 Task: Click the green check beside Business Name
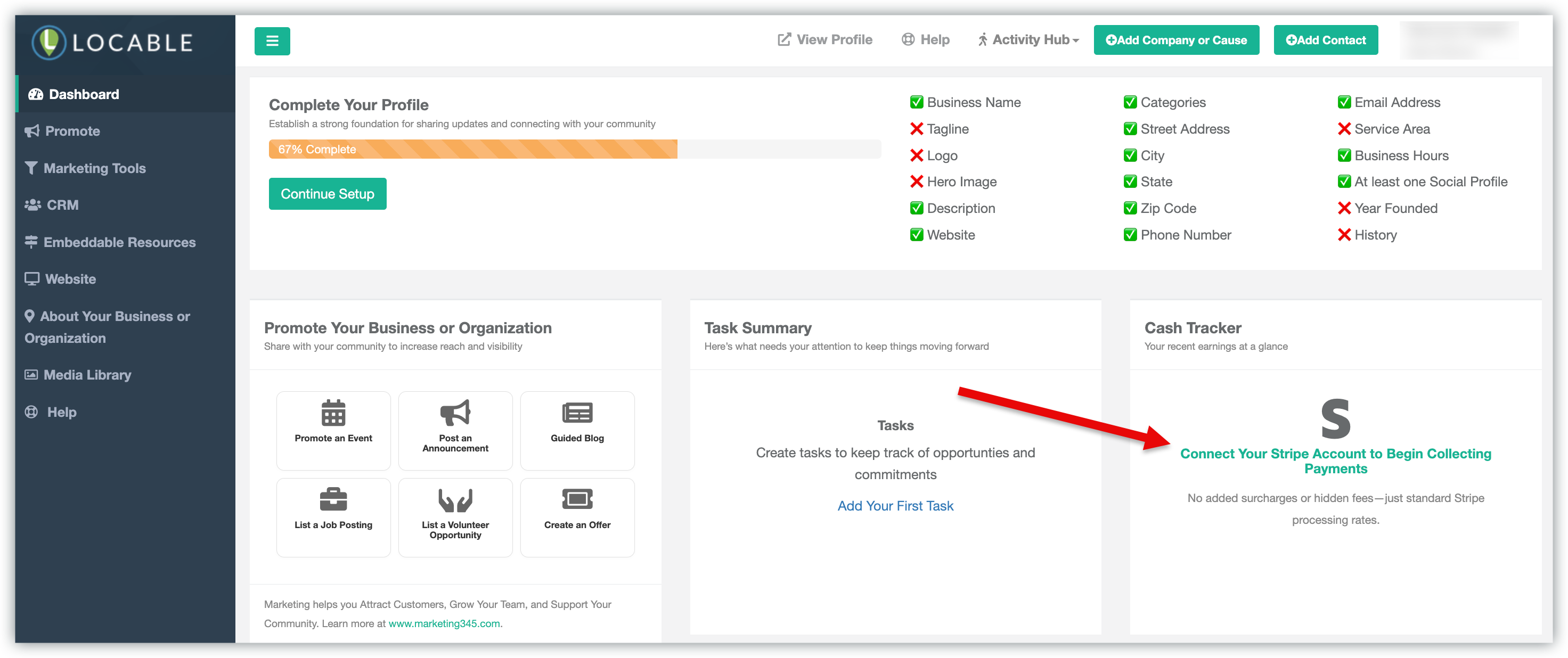[x=916, y=102]
